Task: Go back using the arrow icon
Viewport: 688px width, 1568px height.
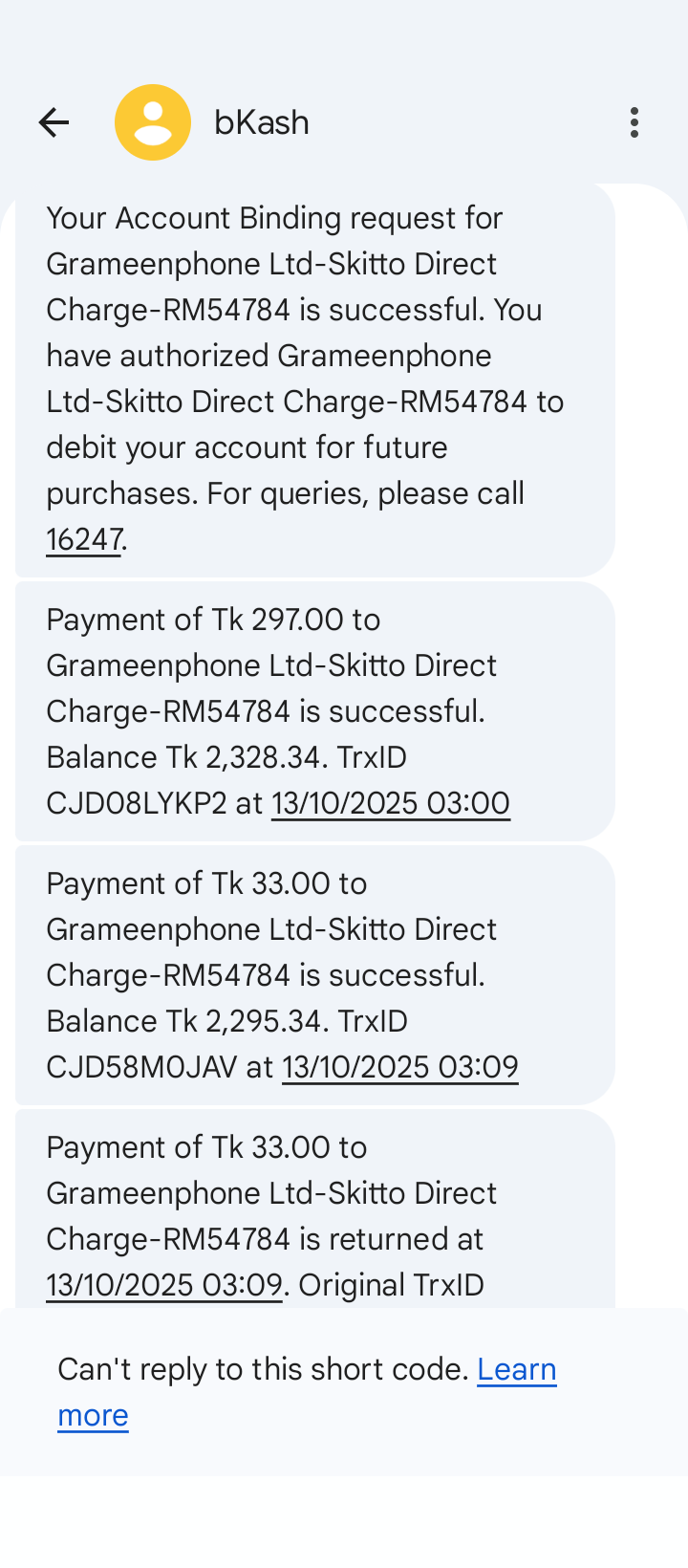Action: point(54,122)
